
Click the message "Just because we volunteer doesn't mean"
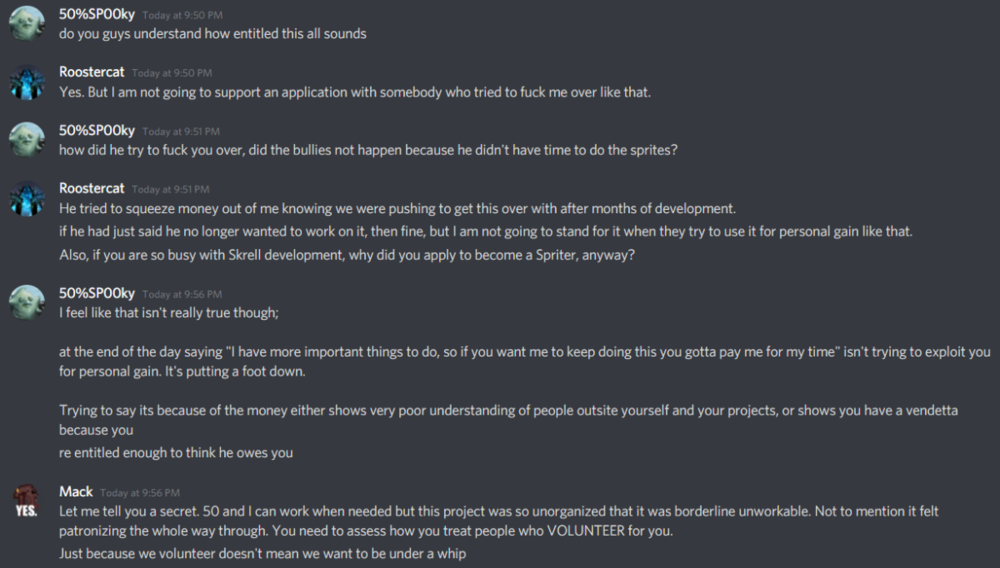[263, 553]
